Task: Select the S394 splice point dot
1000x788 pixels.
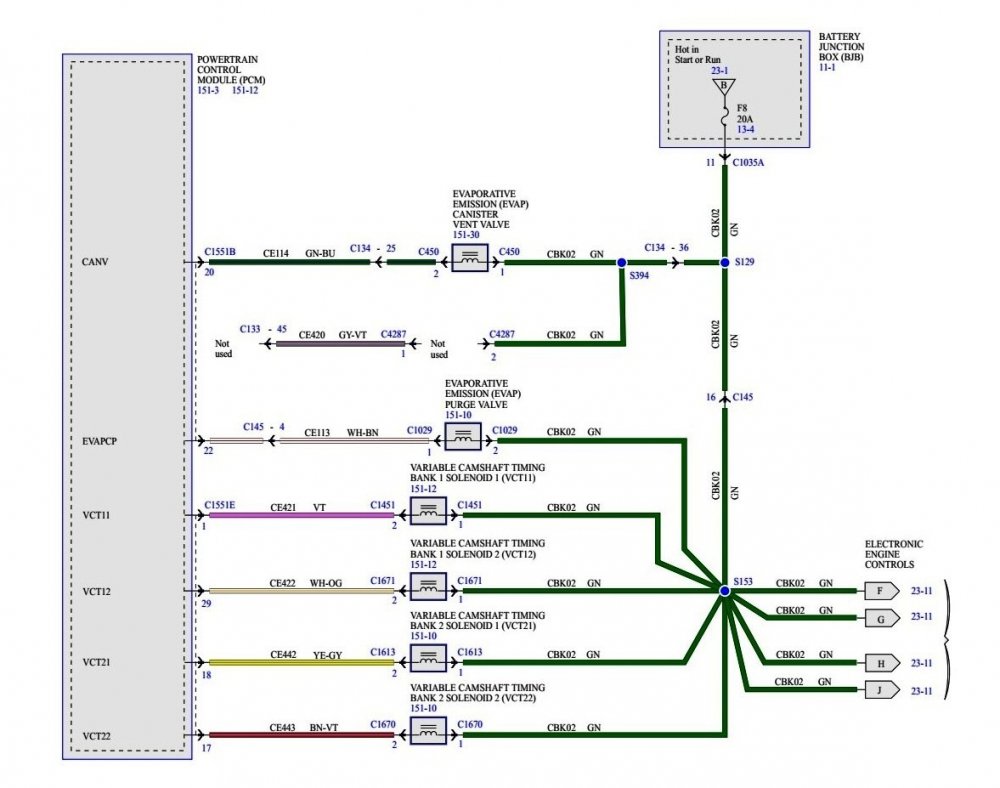Action: [x=622, y=262]
